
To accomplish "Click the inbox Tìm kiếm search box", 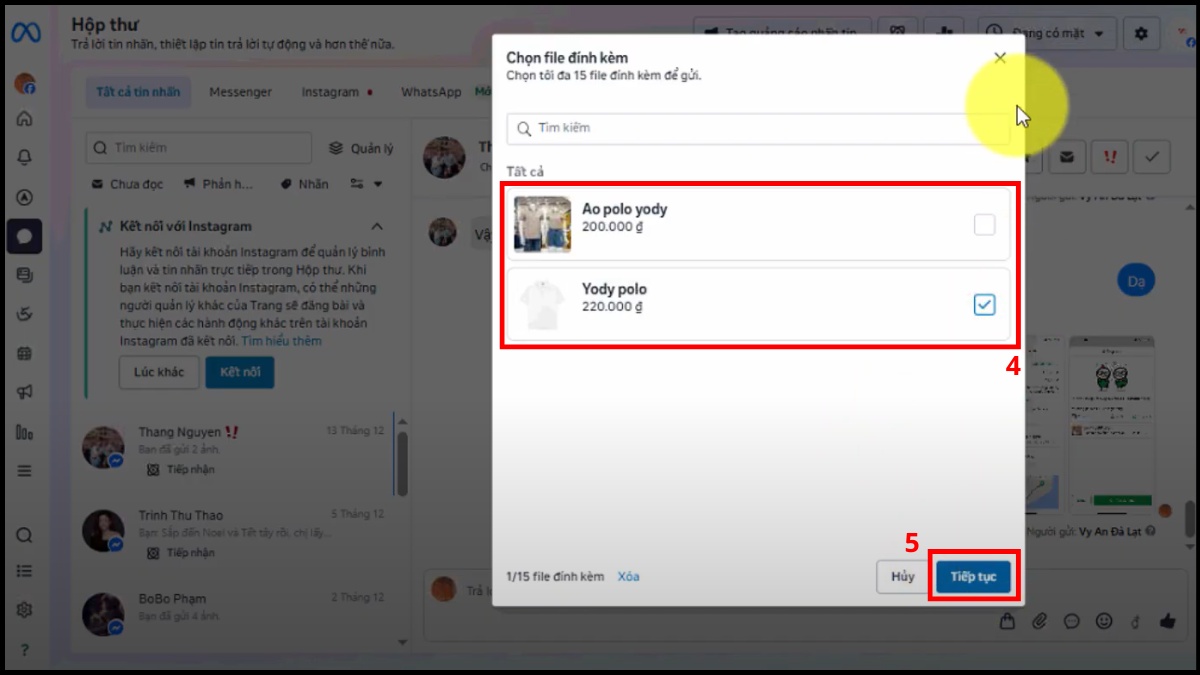I will pyautogui.click(x=199, y=148).
